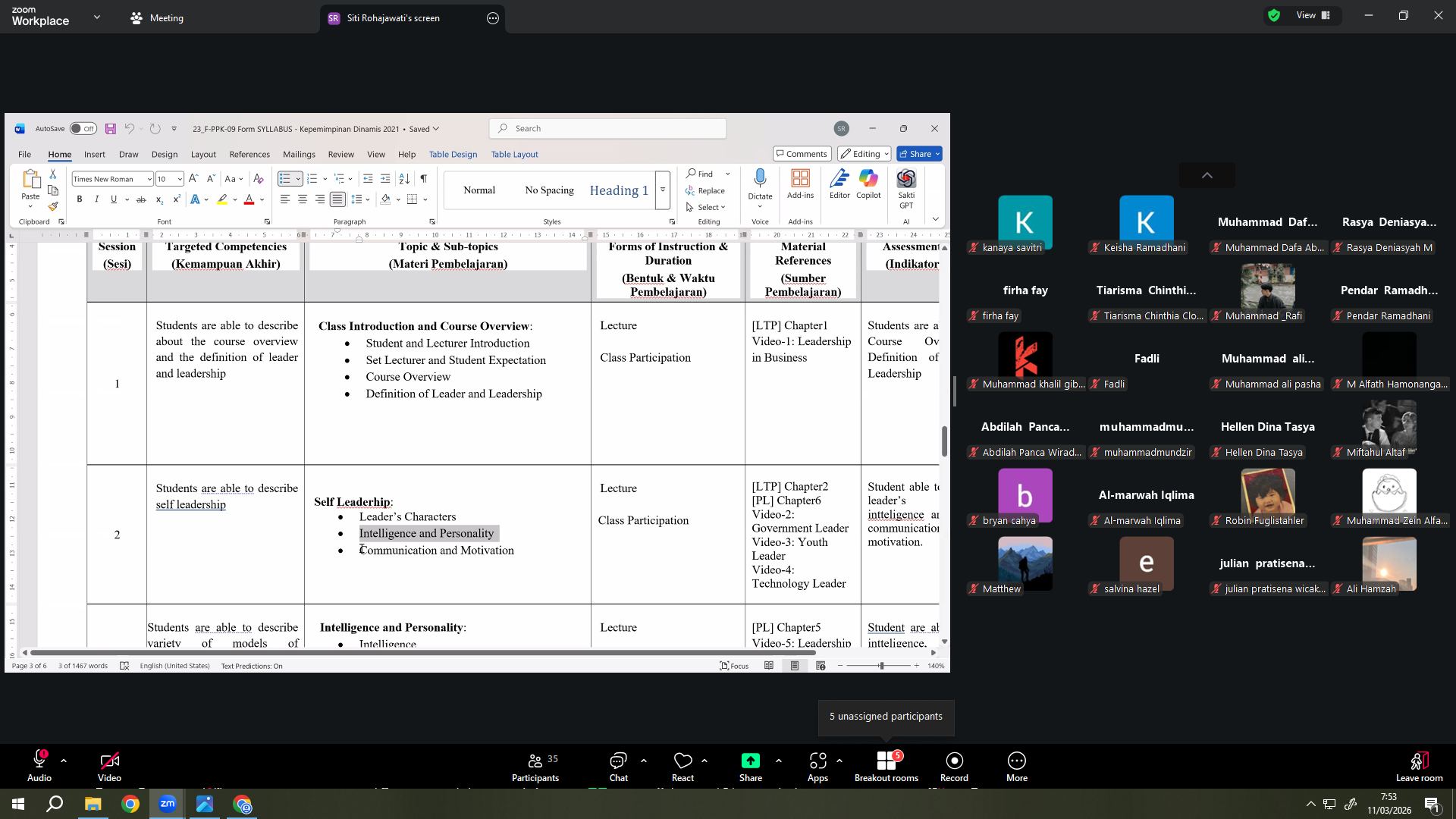Undo the last action in Word
The width and height of the screenshot is (1456, 819).
point(130,129)
